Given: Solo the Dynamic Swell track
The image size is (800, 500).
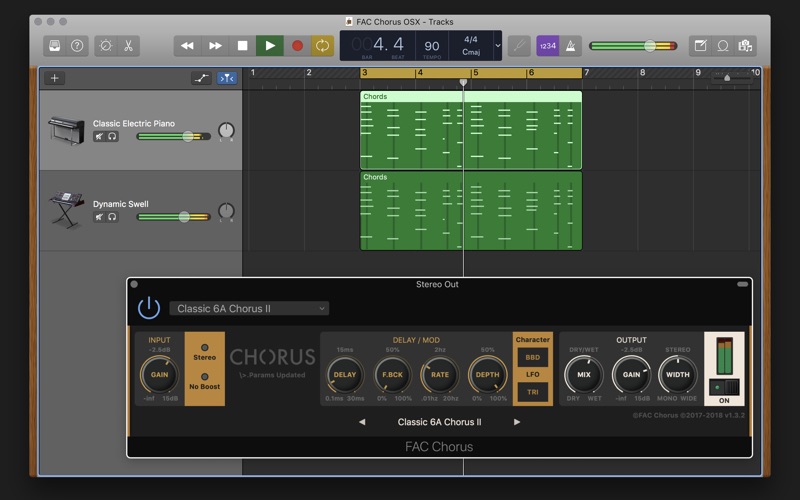Looking at the screenshot, I should [112, 217].
